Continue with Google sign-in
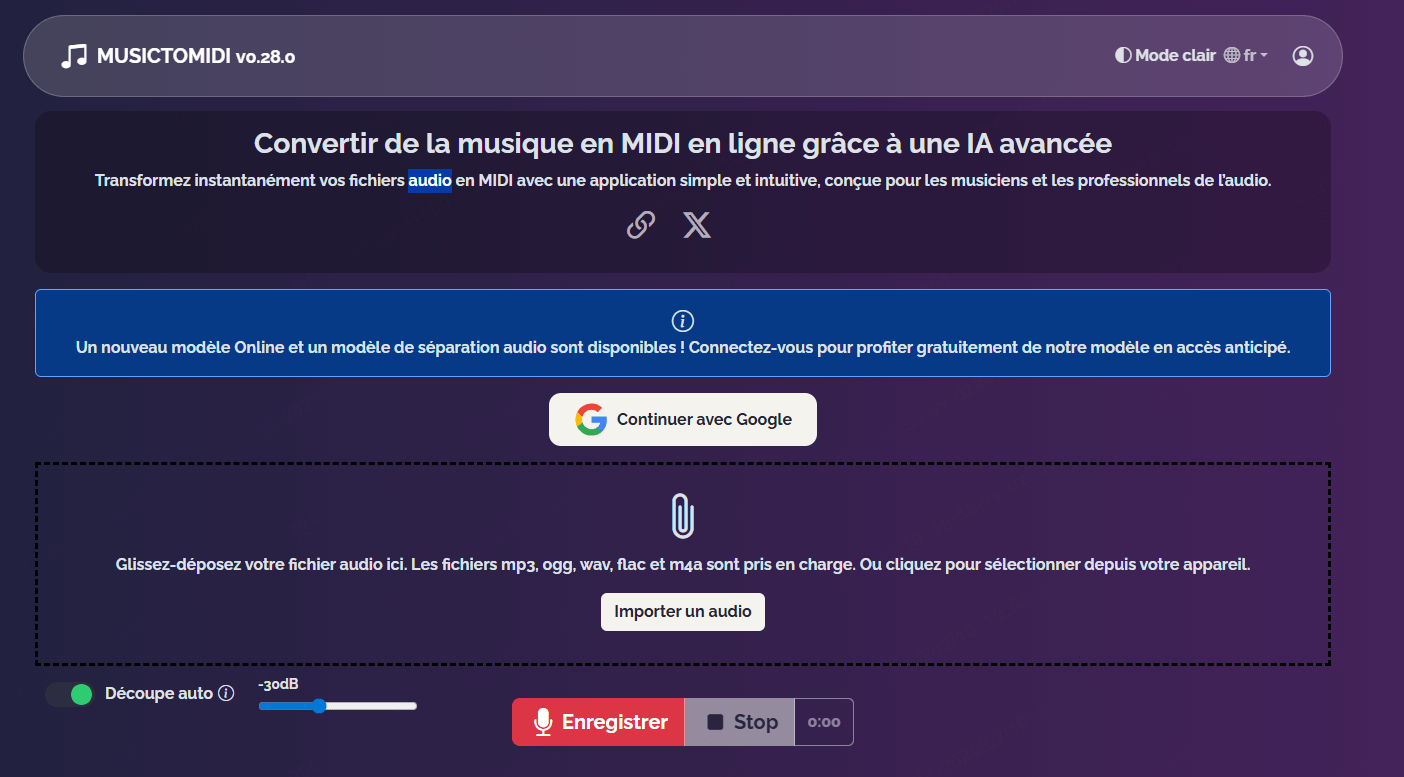This screenshot has height=777, width=1404. coord(683,419)
